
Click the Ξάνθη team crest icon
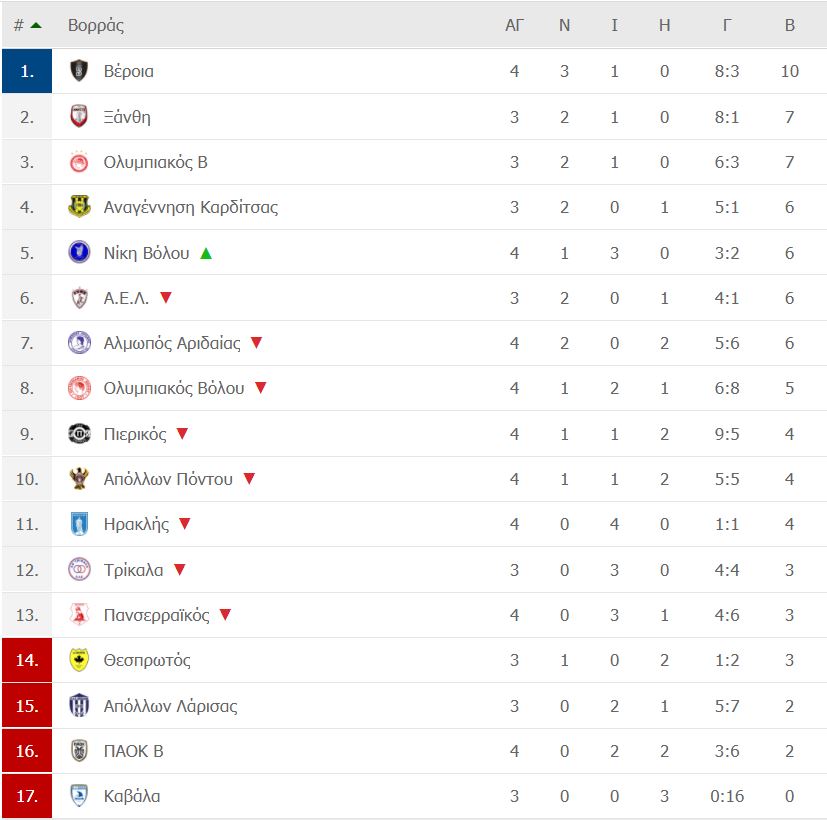[x=79, y=117]
